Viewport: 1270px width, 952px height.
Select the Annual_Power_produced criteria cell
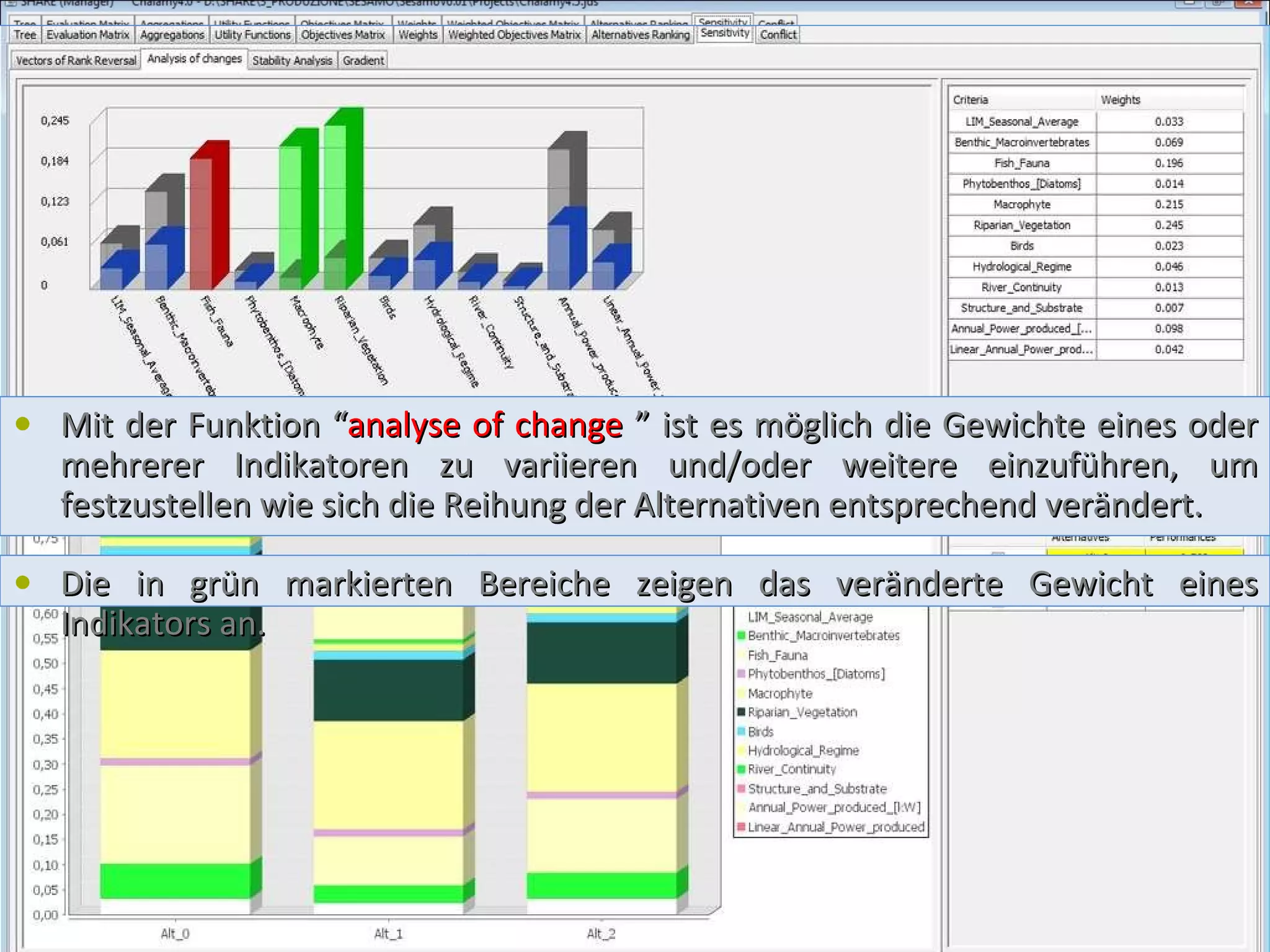point(1022,328)
